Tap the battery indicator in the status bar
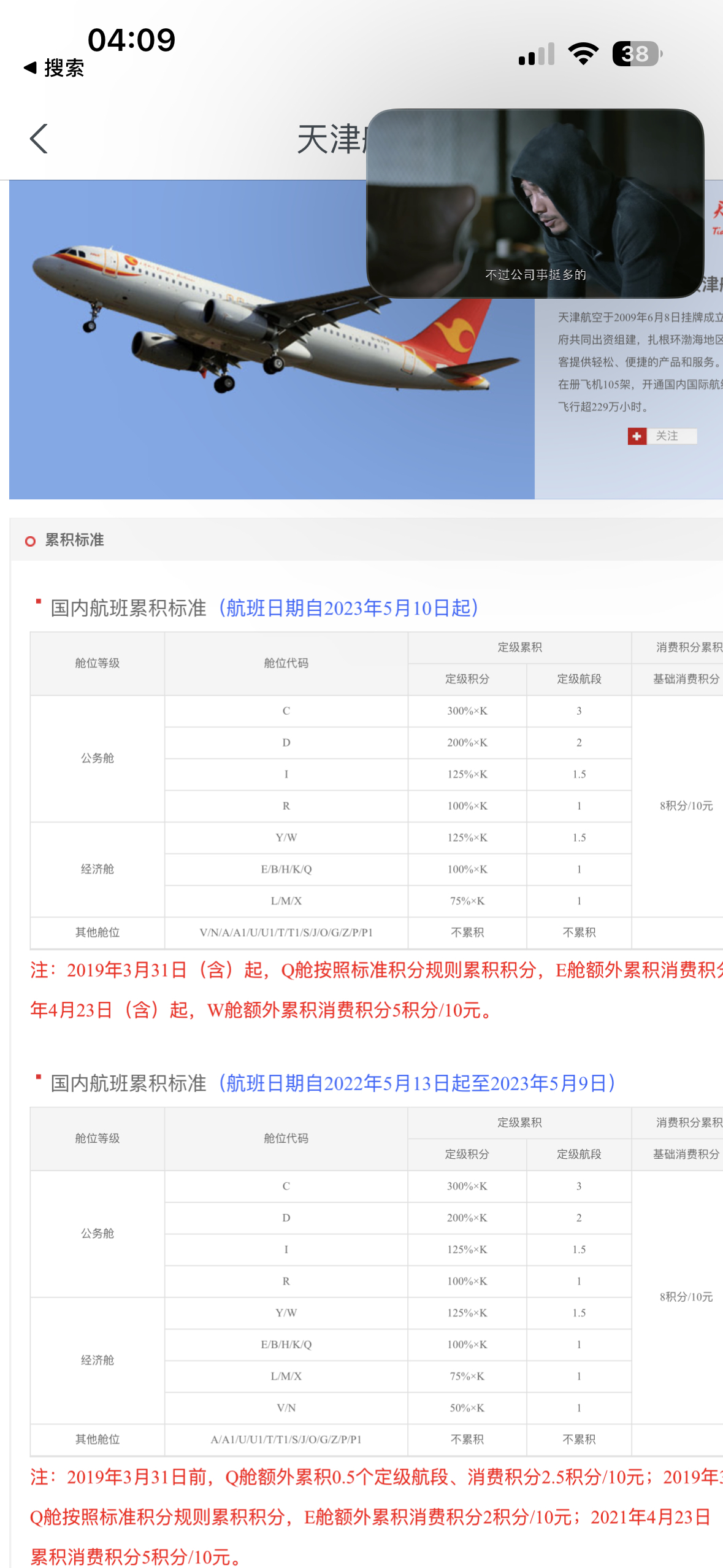The width and height of the screenshot is (723, 1568). 638,54
